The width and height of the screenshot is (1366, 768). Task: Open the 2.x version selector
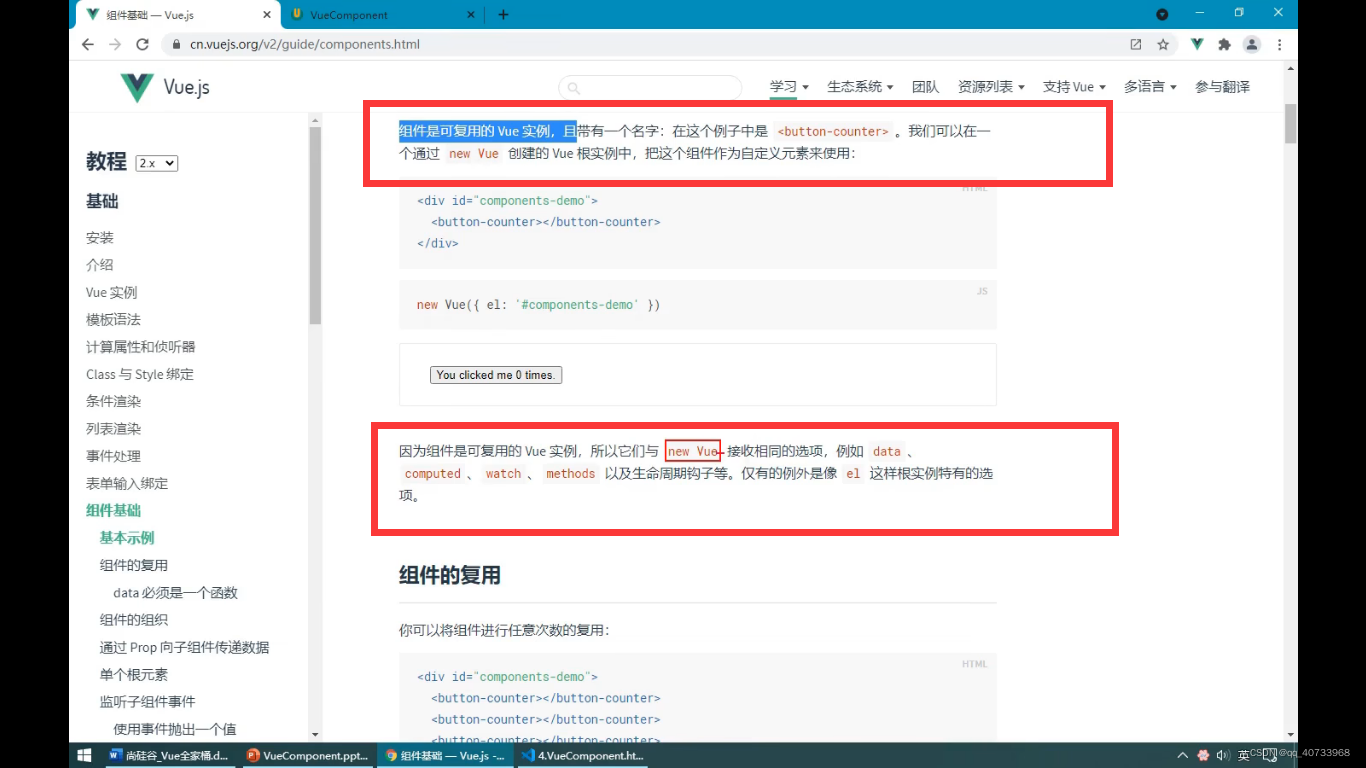157,163
